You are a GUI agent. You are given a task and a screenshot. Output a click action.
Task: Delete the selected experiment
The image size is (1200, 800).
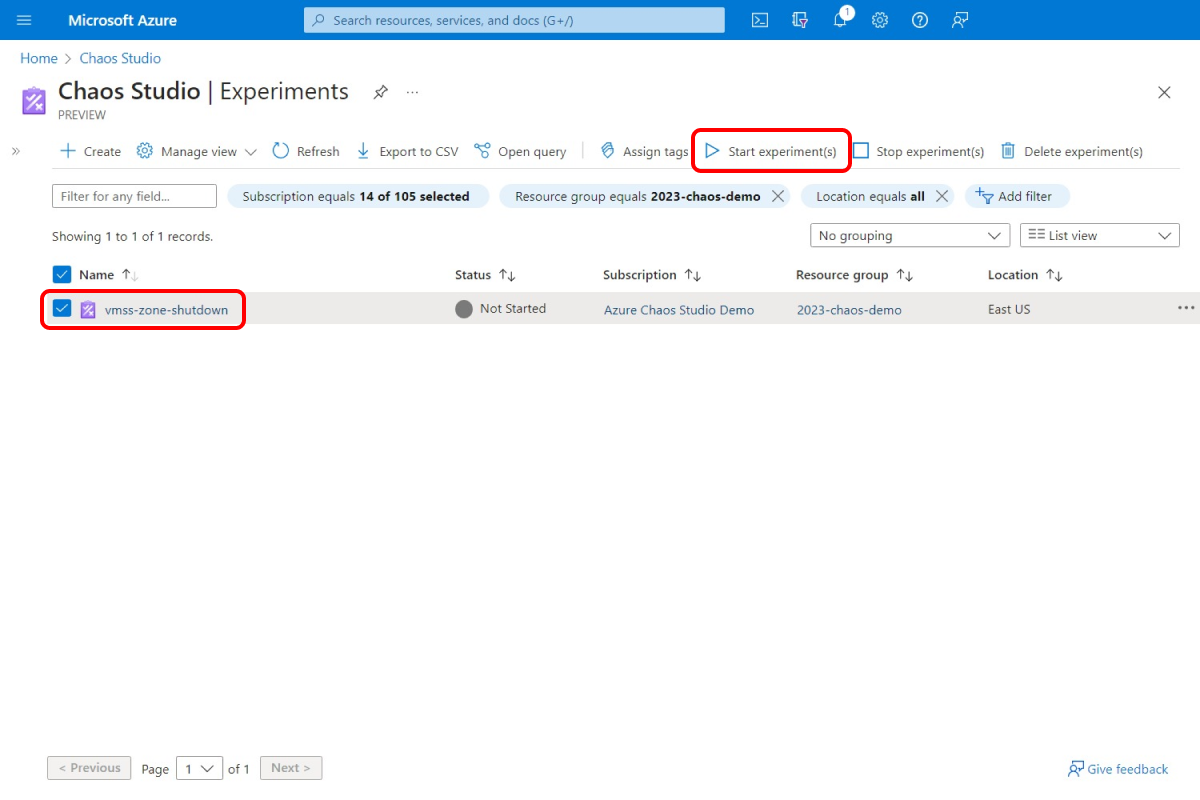tap(1071, 151)
